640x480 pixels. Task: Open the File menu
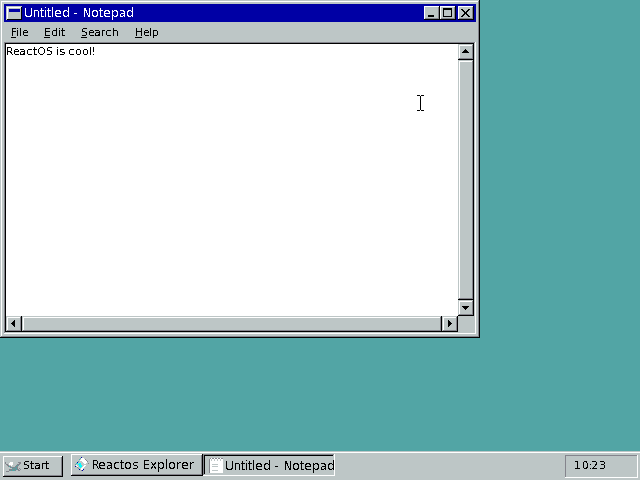point(20,32)
